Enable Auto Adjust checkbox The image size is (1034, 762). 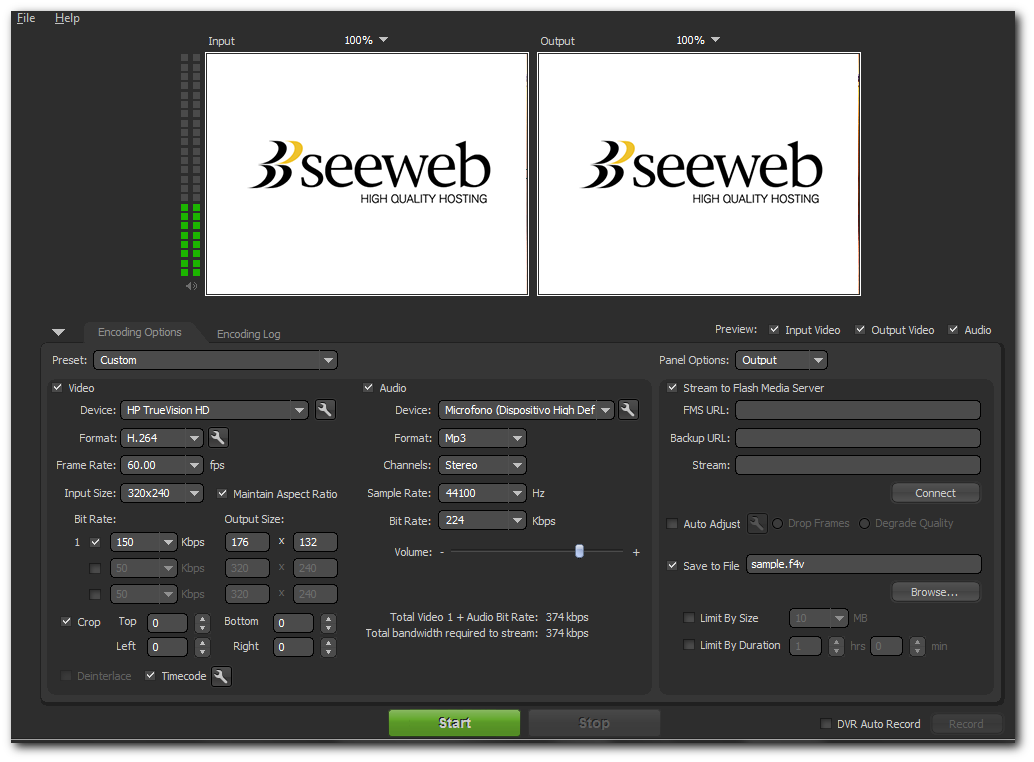tap(672, 524)
